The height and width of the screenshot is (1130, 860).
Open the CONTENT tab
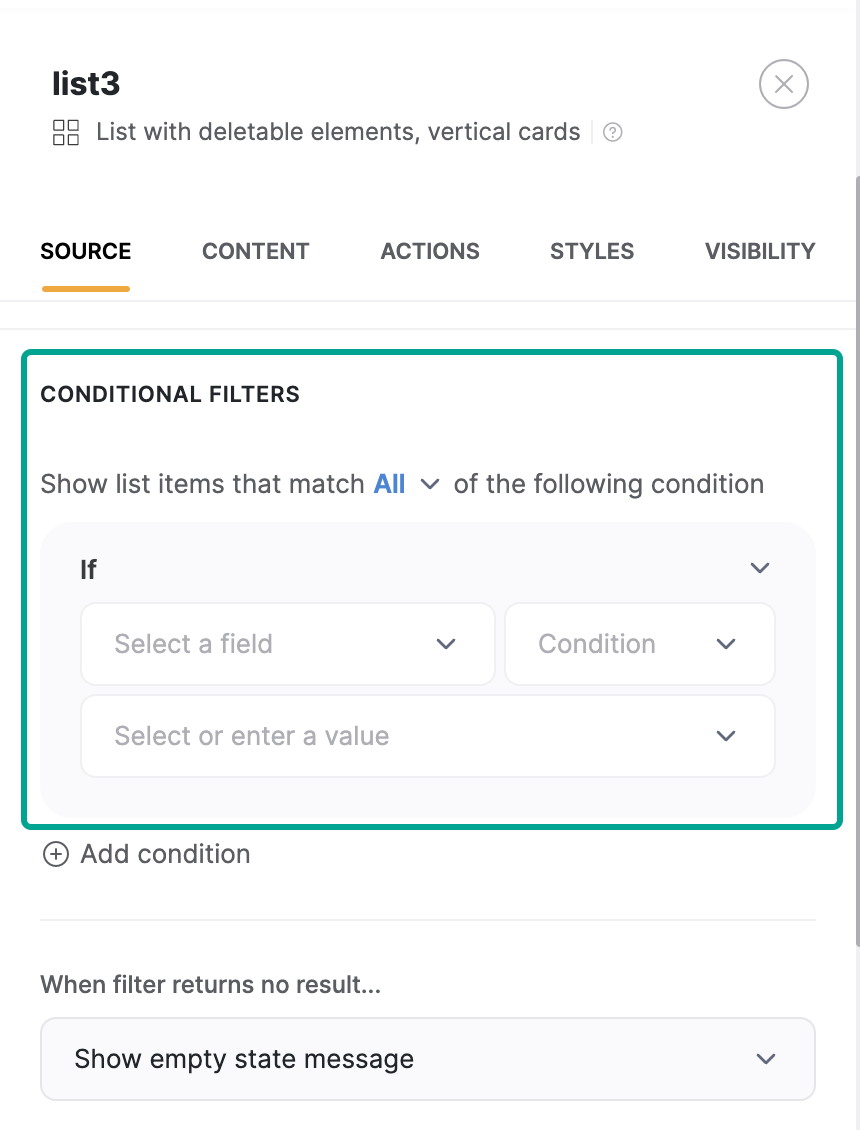(255, 251)
